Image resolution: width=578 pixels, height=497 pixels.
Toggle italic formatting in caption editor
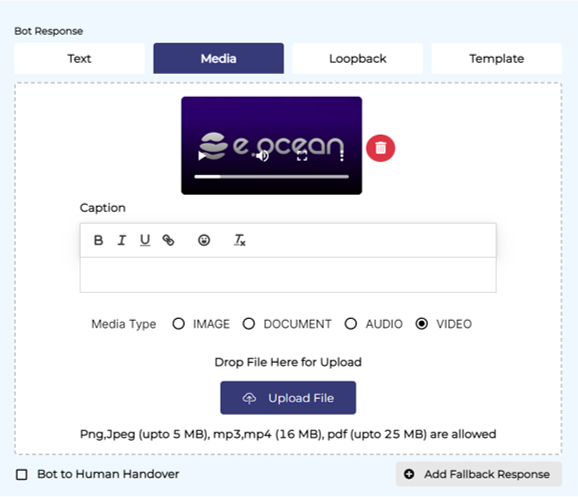[x=122, y=240]
